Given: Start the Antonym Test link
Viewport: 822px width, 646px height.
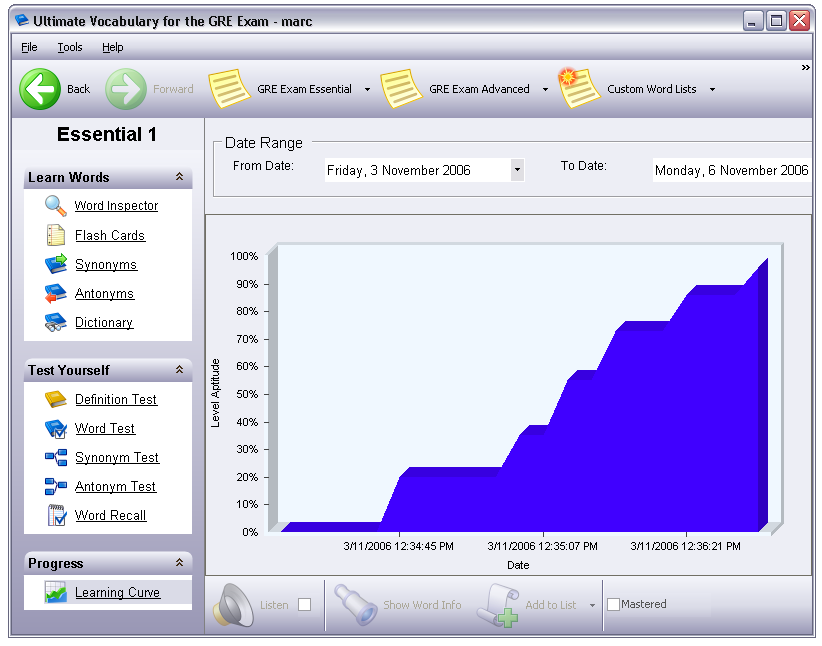Looking at the screenshot, I should 115,487.
